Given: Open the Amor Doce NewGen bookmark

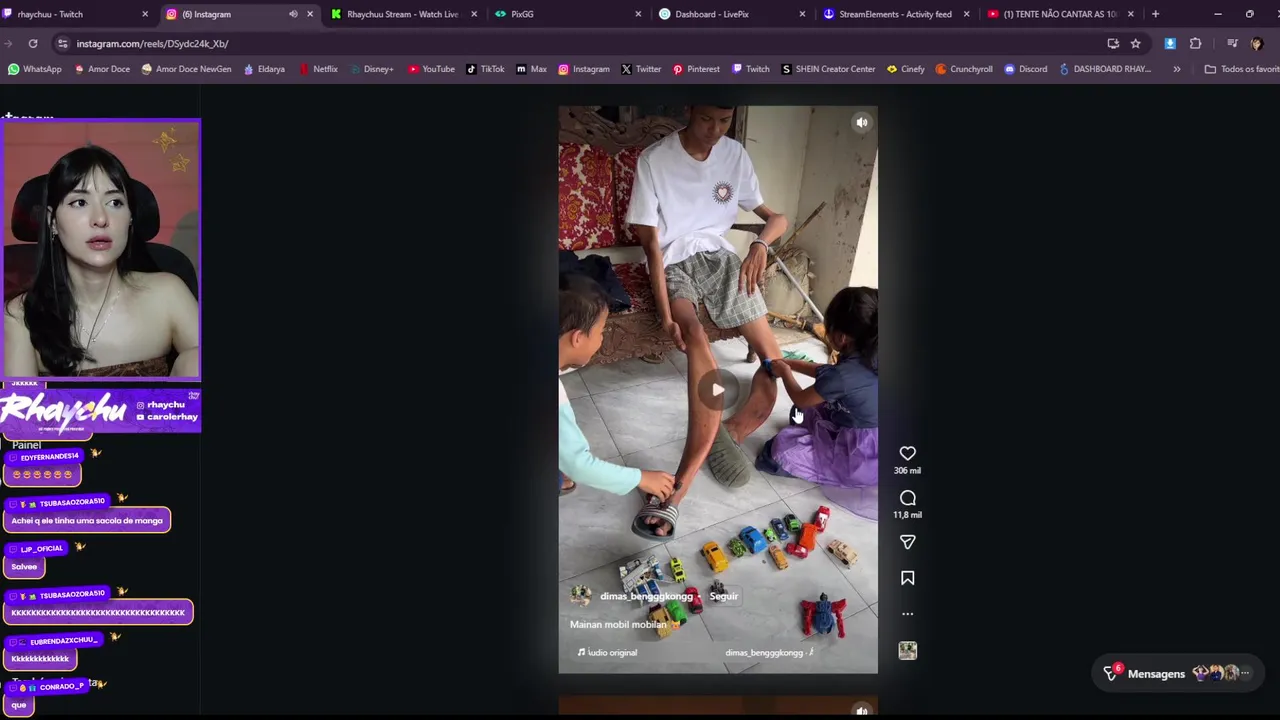Looking at the screenshot, I should (187, 69).
